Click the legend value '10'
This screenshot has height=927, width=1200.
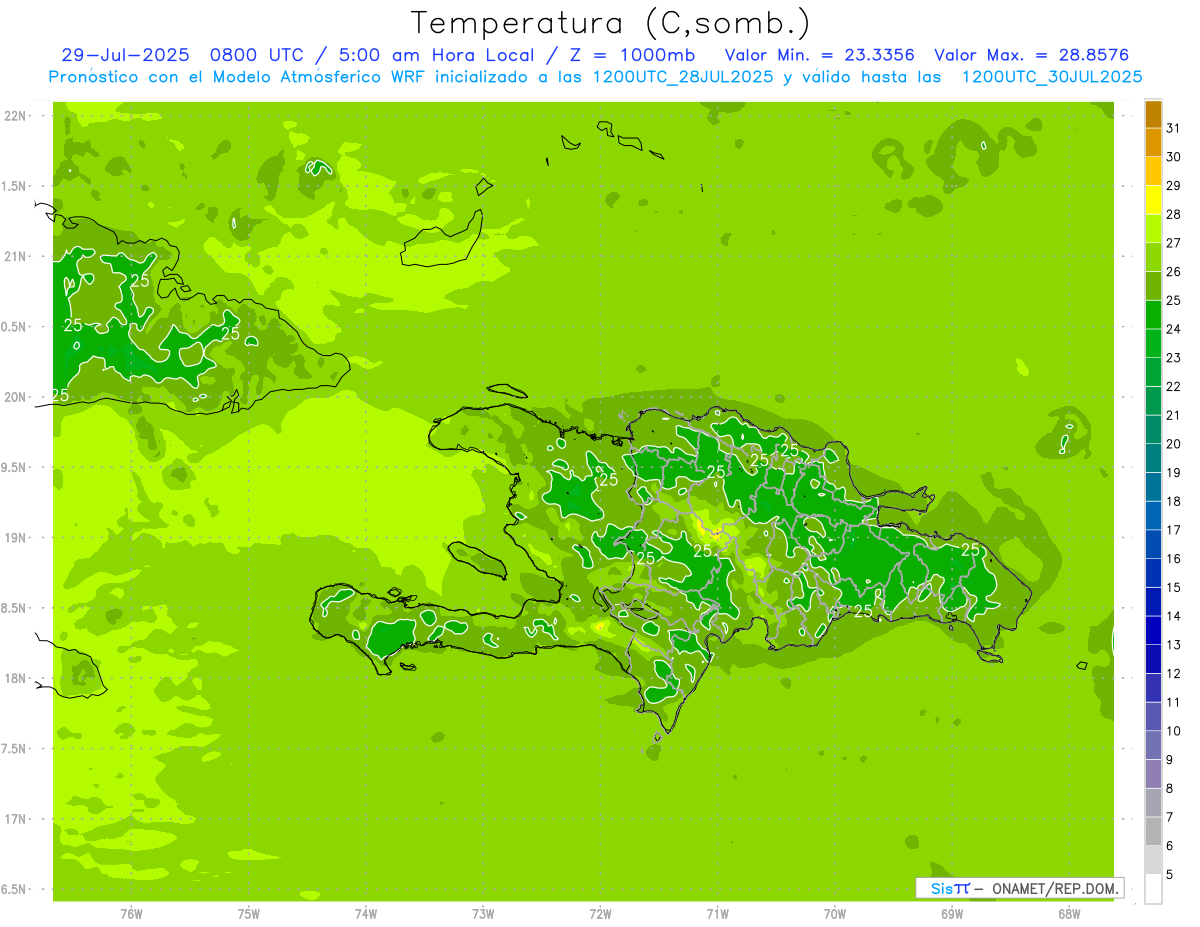coord(1173,731)
